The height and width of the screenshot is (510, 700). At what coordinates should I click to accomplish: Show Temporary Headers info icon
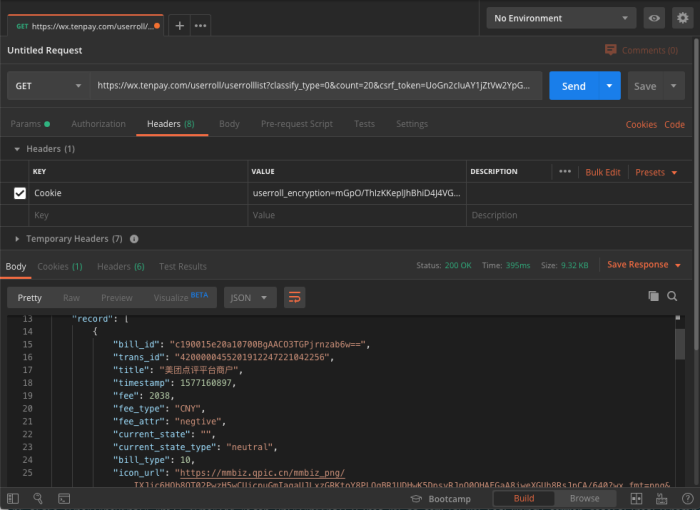134,239
